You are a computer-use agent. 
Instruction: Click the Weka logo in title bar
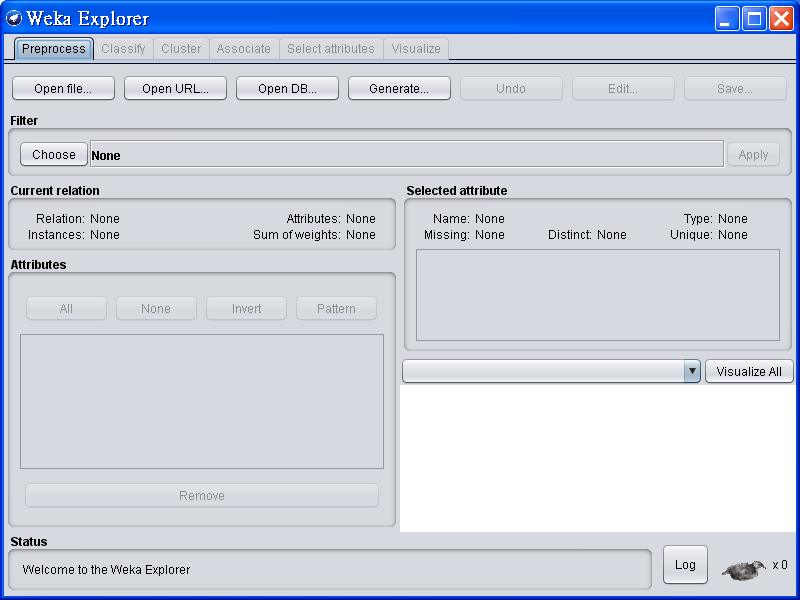click(x=14, y=19)
